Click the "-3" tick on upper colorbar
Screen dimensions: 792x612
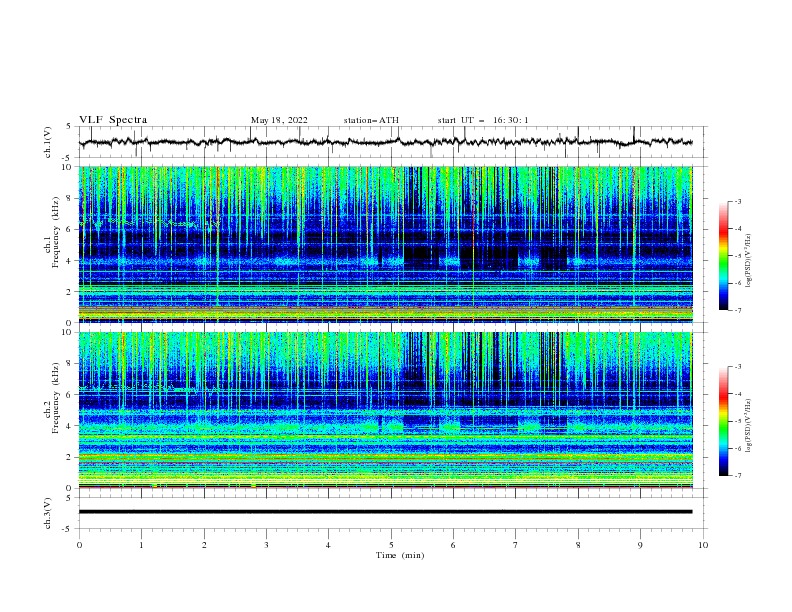coord(738,201)
